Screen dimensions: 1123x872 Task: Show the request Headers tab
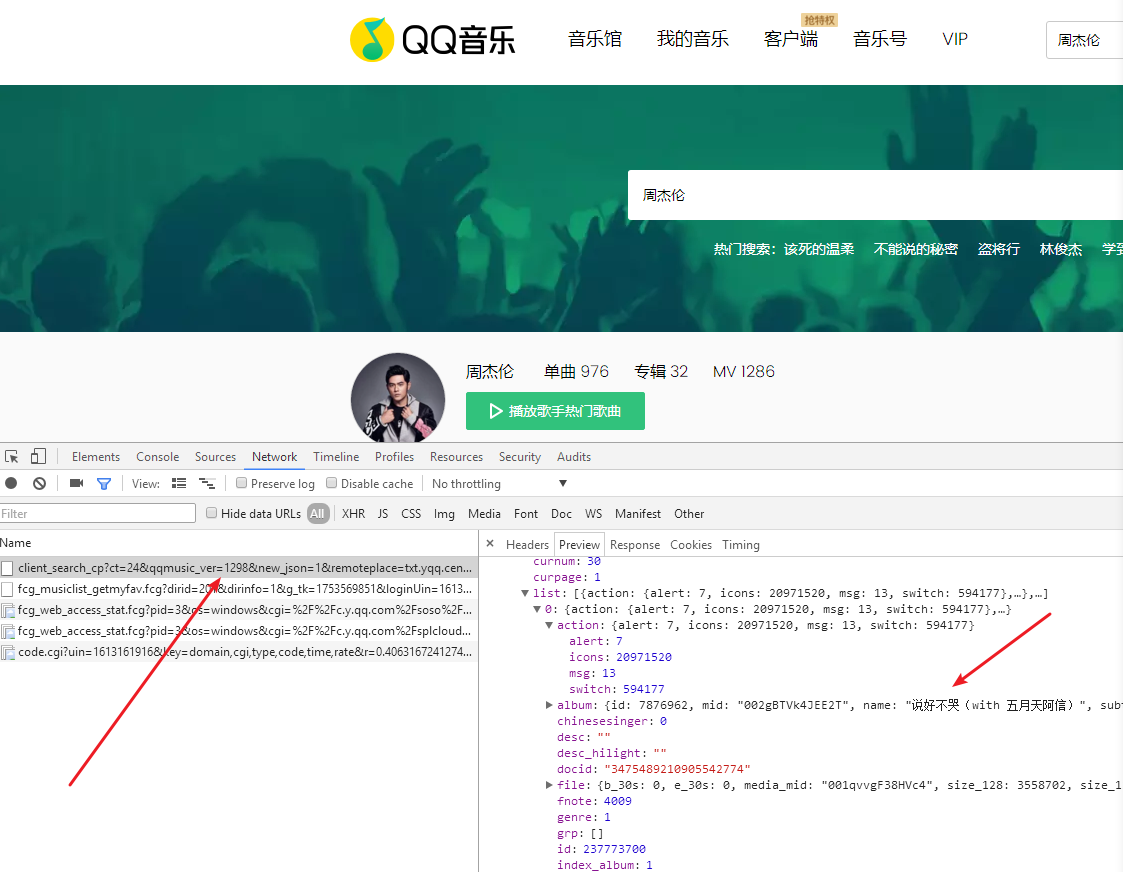pyautogui.click(x=527, y=545)
